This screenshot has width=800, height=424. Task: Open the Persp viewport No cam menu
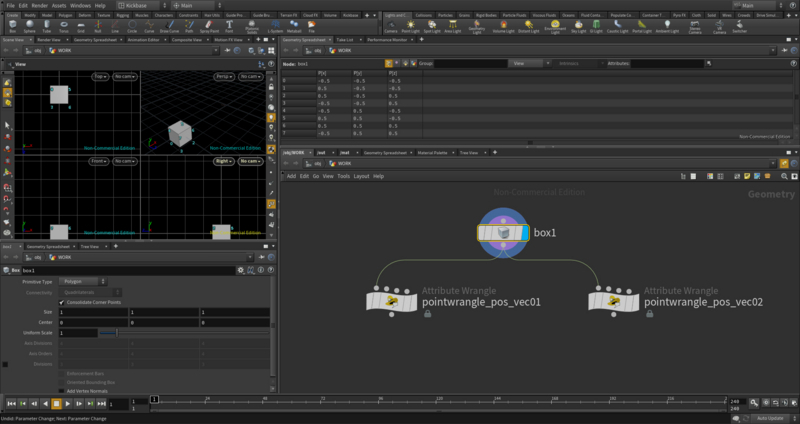250,77
